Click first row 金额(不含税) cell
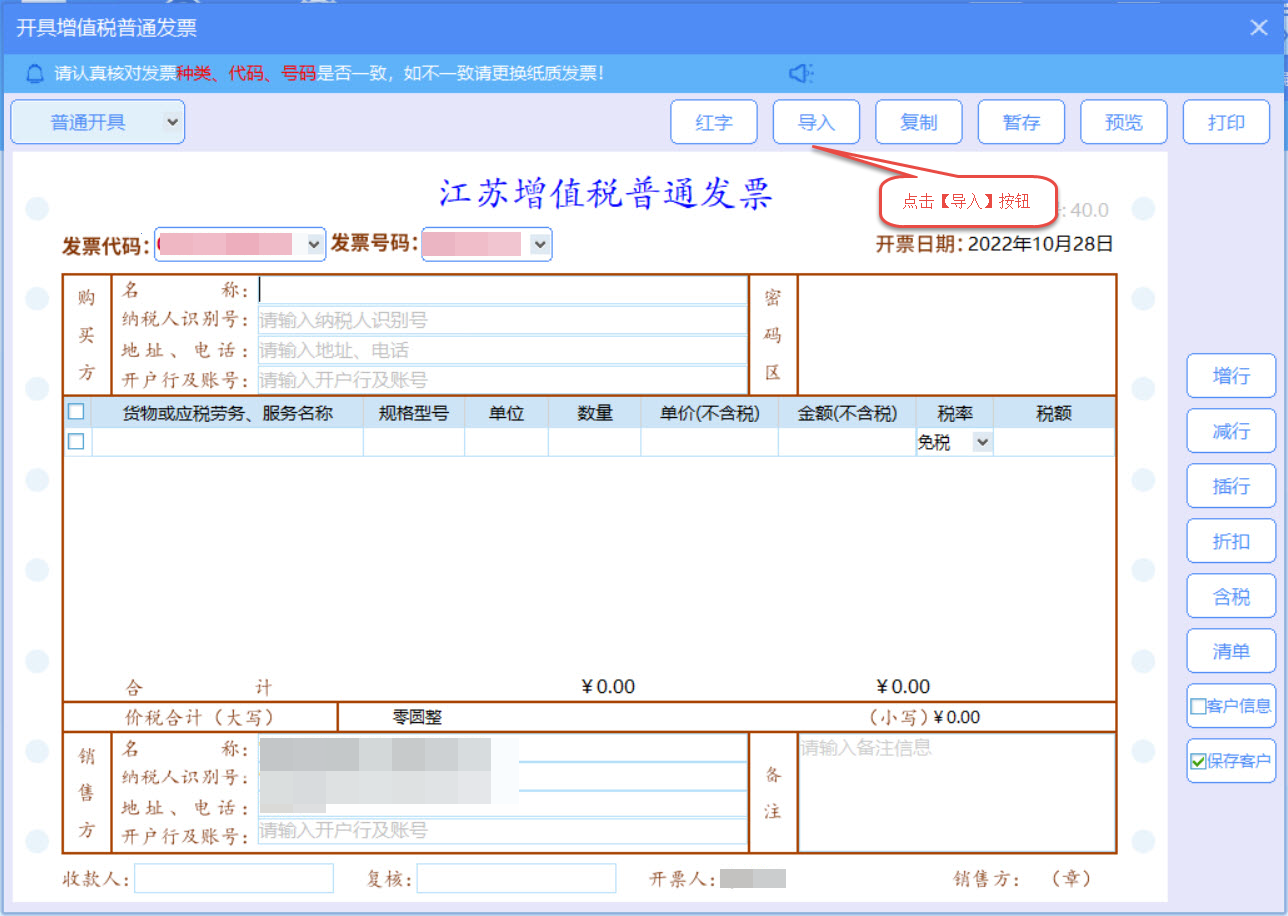Image resolution: width=1288 pixels, height=916 pixels. [x=847, y=442]
